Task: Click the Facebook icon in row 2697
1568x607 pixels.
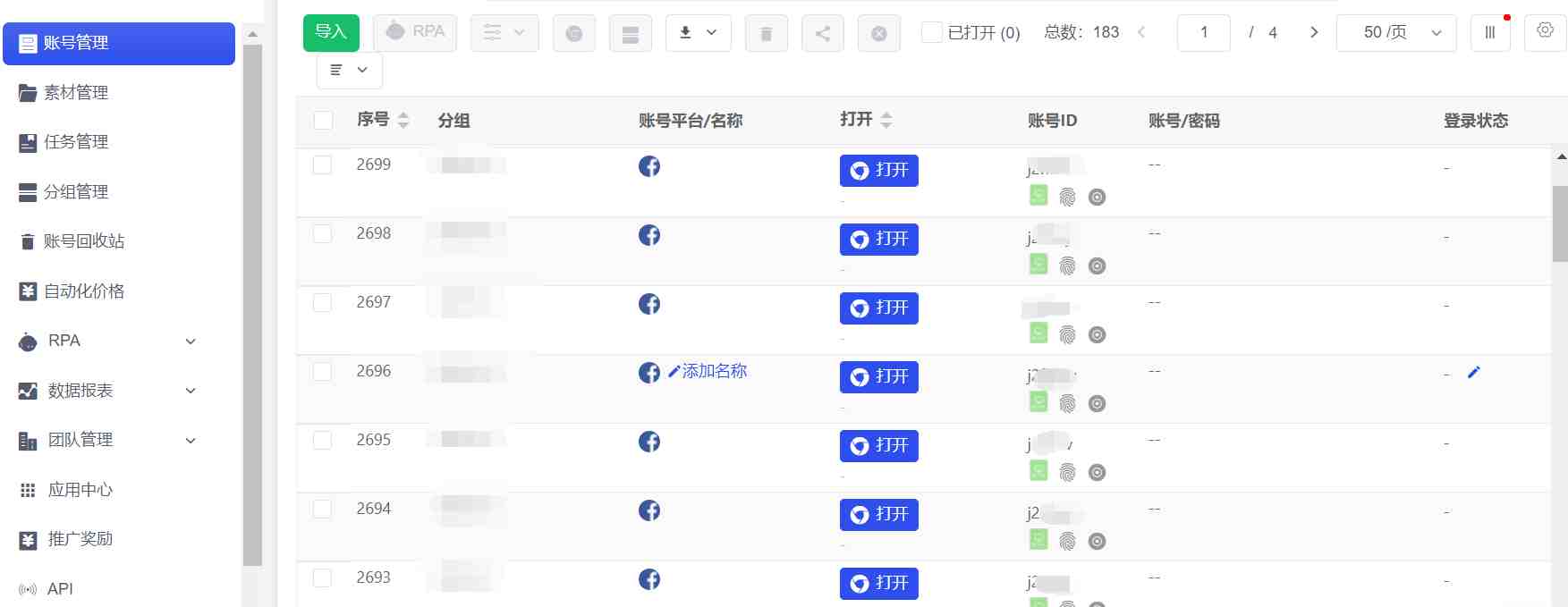Action: (x=649, y=304)
